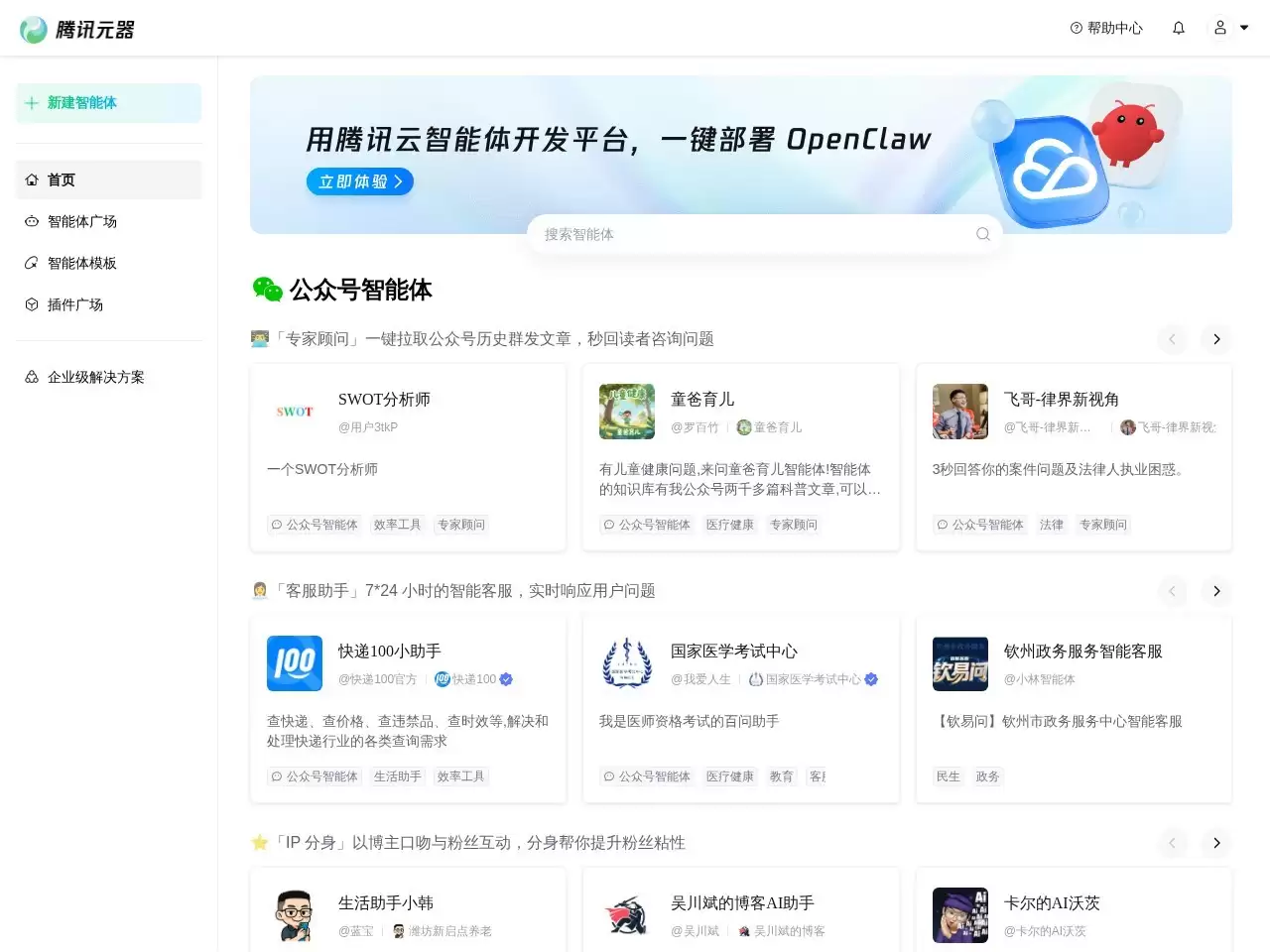Viewport: 1270px width, 952px height.
Task: Click 立即体验 banner button
Action: [359, 181]
